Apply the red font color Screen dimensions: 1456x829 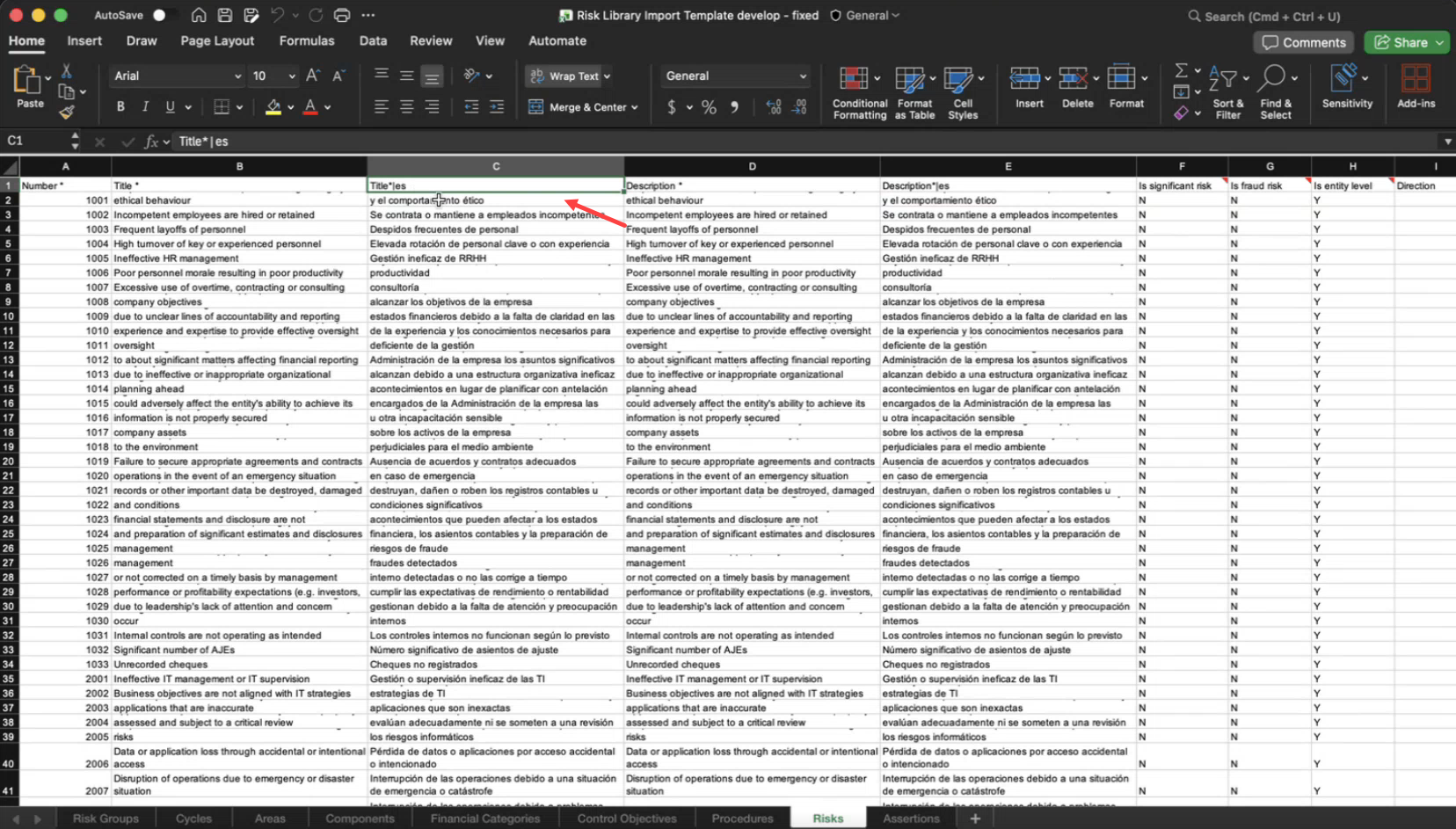point(310,106)
